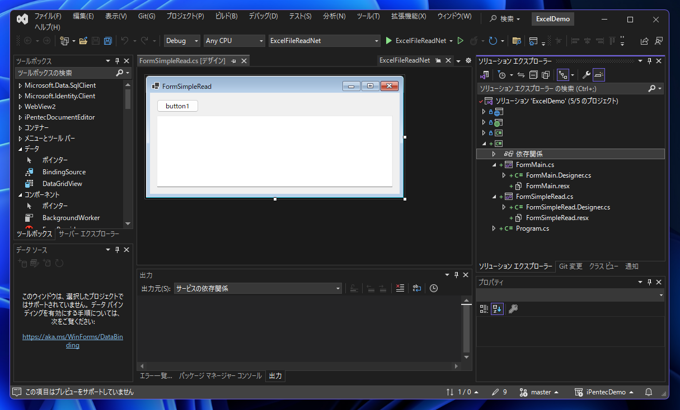Toggle Preview Selected Items in Solution Explorer

(598, 75)
